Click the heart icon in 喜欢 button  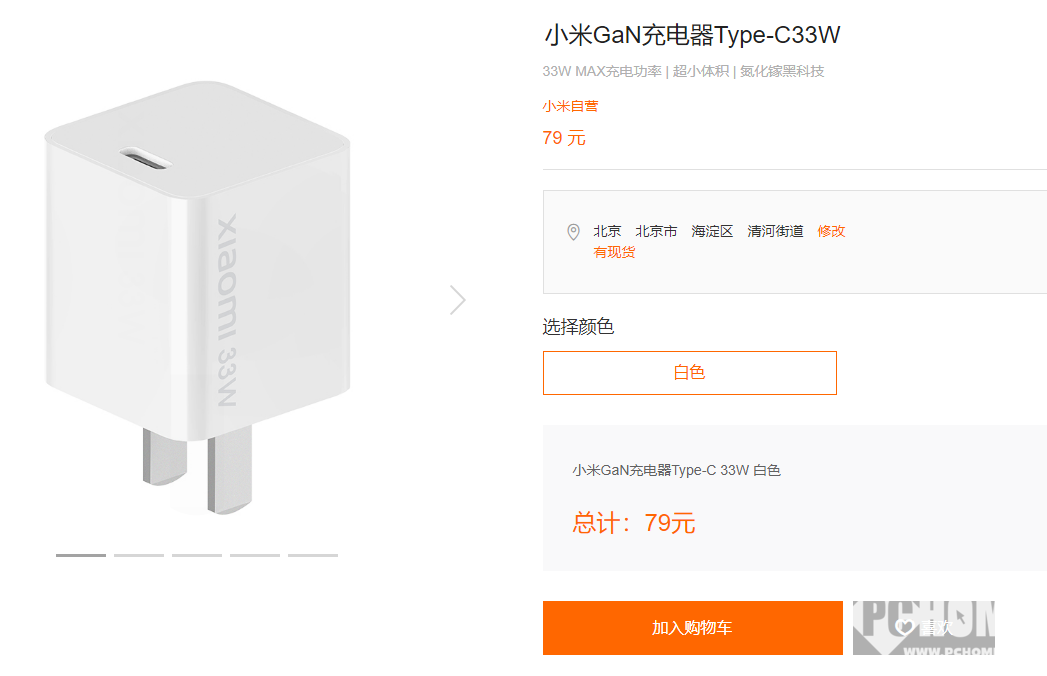point(904,627)
